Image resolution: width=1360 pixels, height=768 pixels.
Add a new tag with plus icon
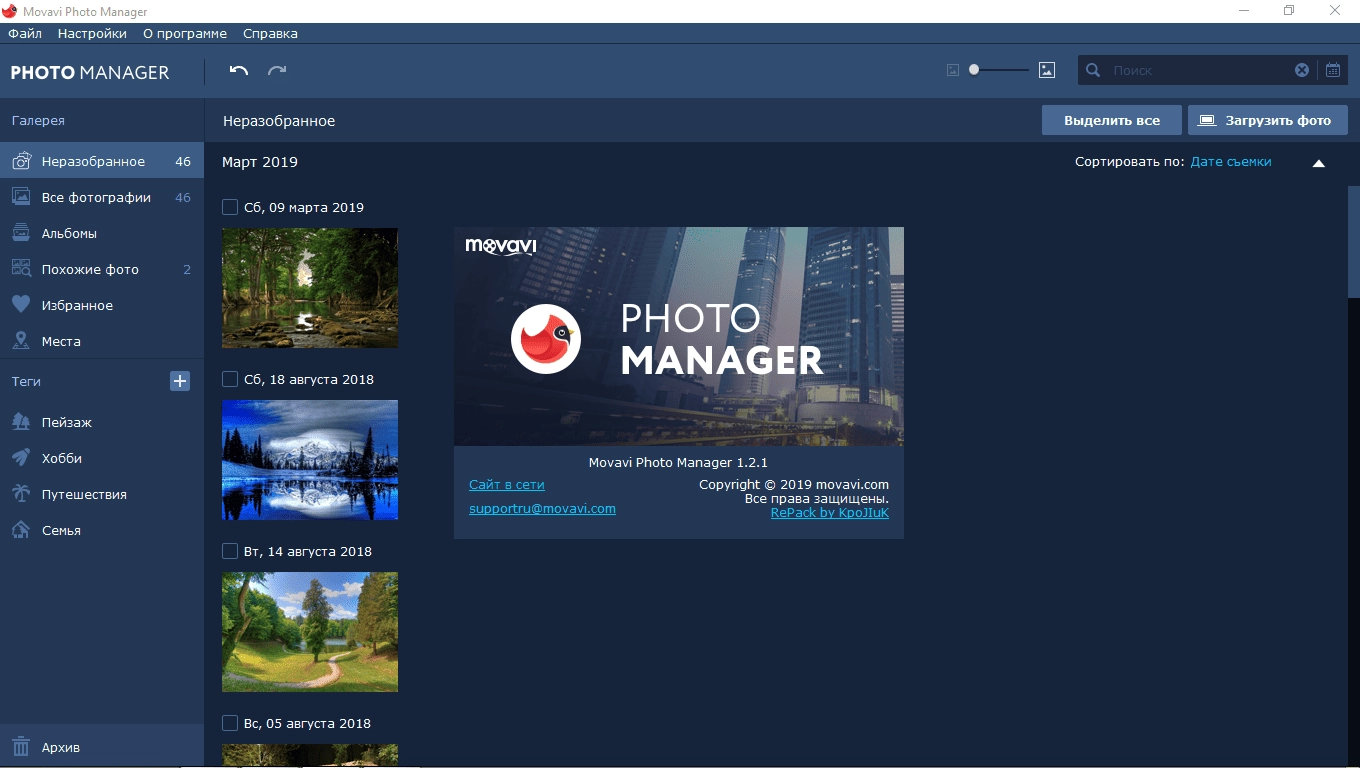tap(180, 381)
